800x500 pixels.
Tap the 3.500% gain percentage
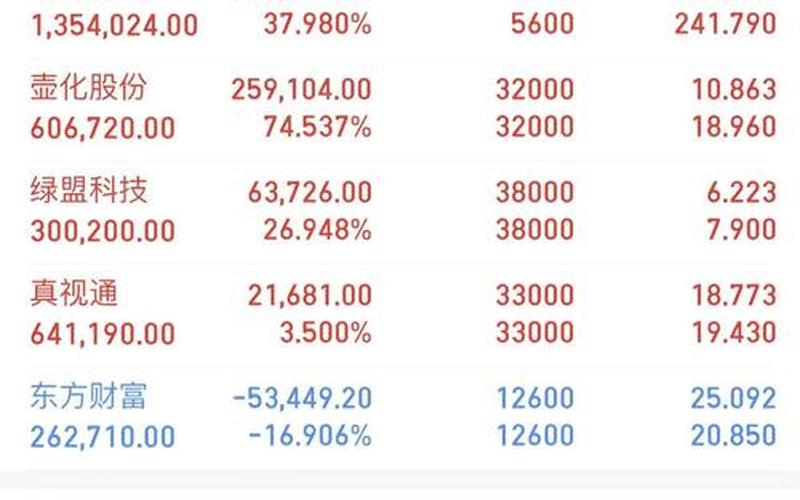coord(326,333)
